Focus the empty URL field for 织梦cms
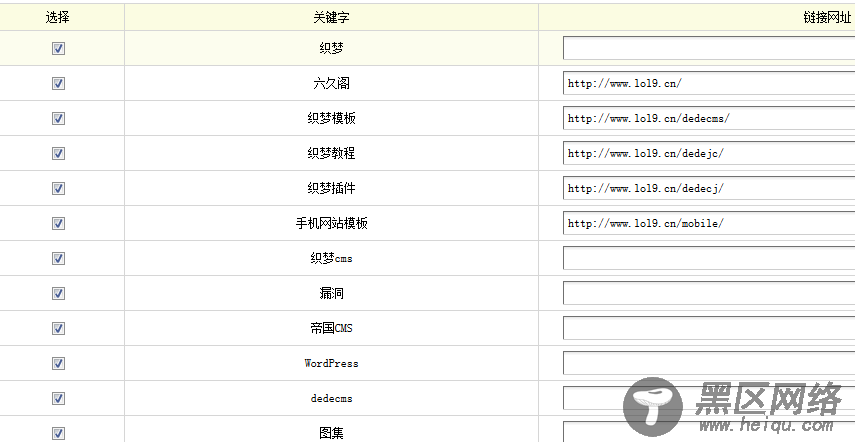This screenshot has width=855, height=442. point(709,258)
